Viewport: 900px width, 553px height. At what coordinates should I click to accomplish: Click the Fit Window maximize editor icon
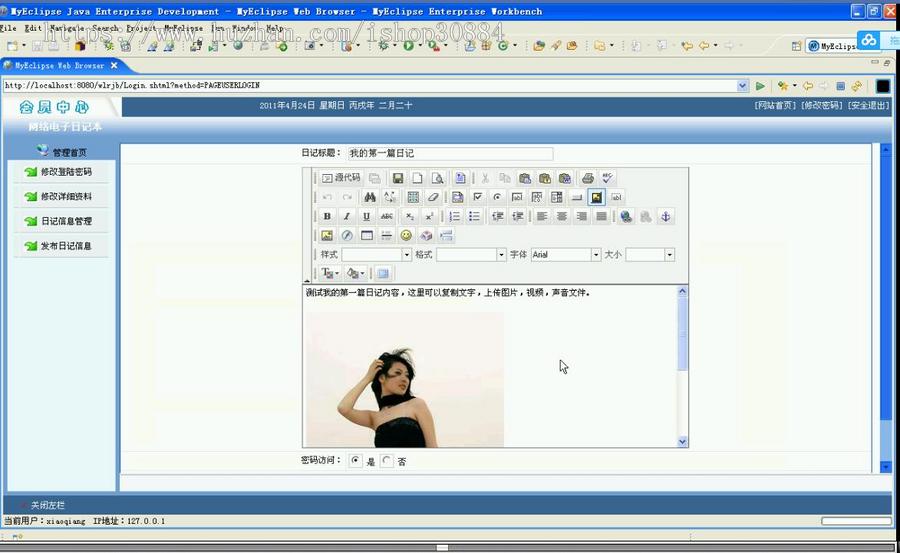(383, 273)
